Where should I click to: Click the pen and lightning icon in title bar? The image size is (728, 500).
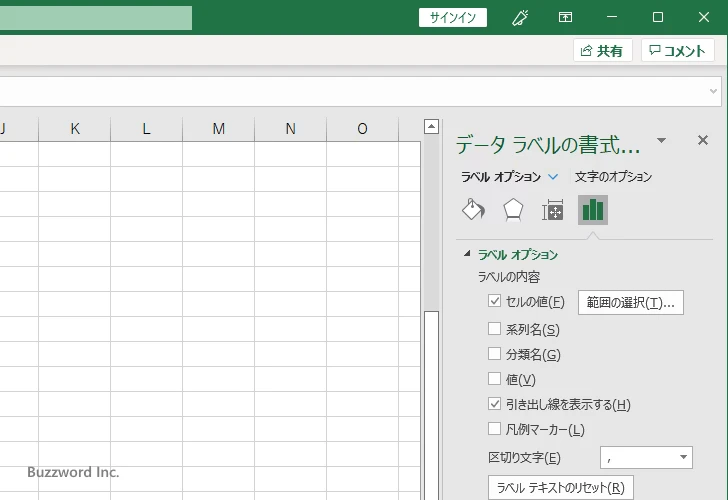tap(520, 18)
